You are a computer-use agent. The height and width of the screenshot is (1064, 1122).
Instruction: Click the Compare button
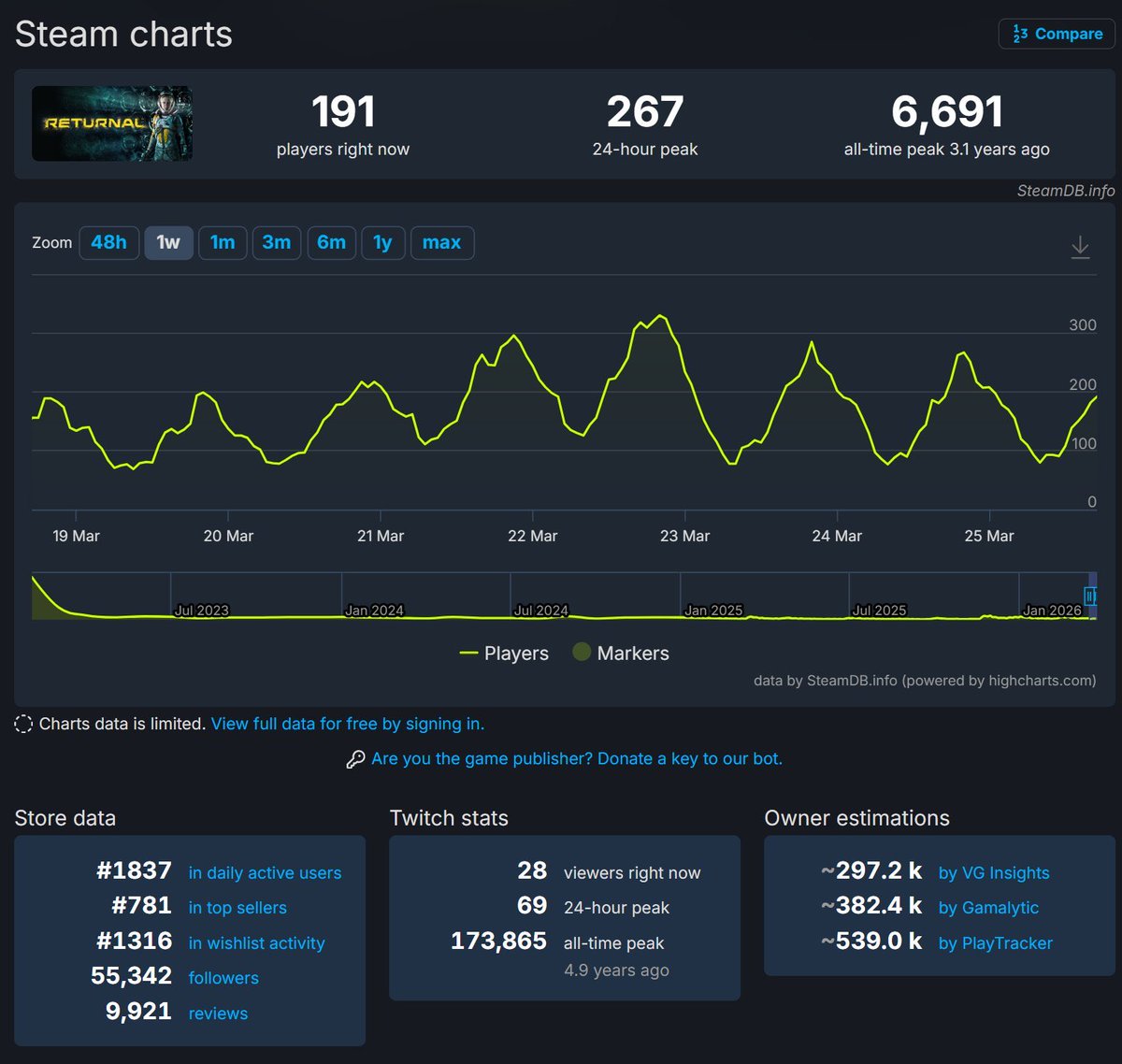point(1057,34)
